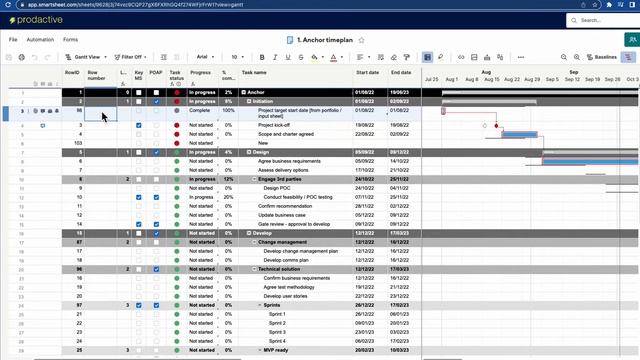Screen dimensions: 640x360
Task: Bookmark page with browser star
Action: coord(595,4)
